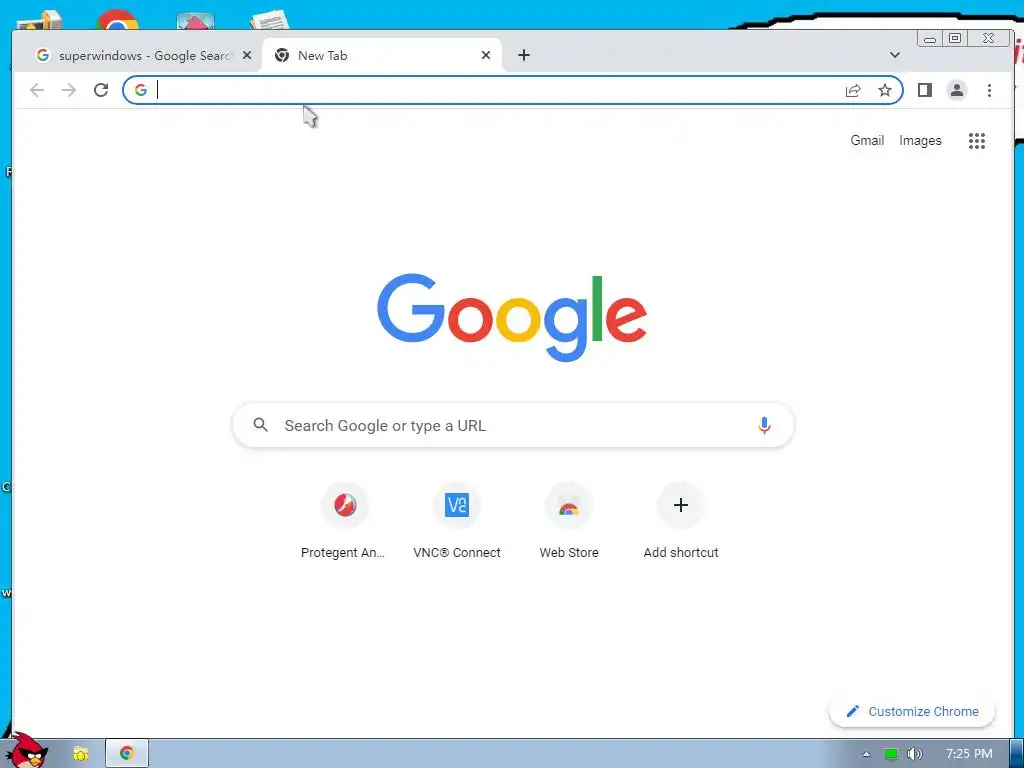Open Chrome's three-dot menu
Screen dimensions: 1024x768
(x=989, y=90)
